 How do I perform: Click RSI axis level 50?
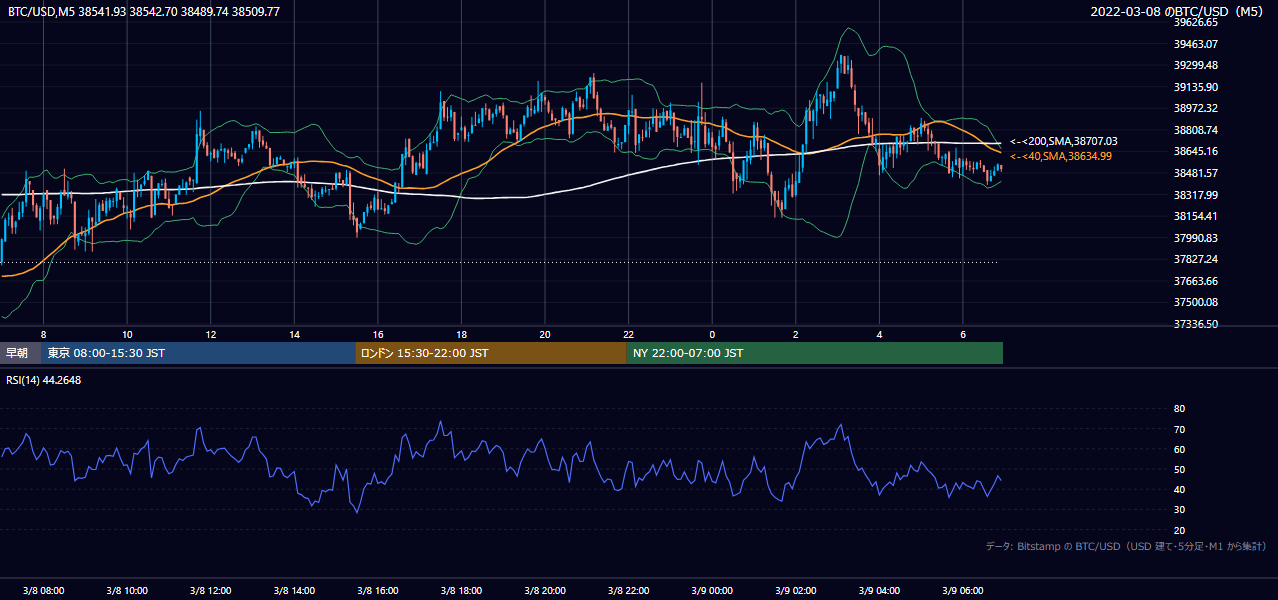pos(1179,469)
